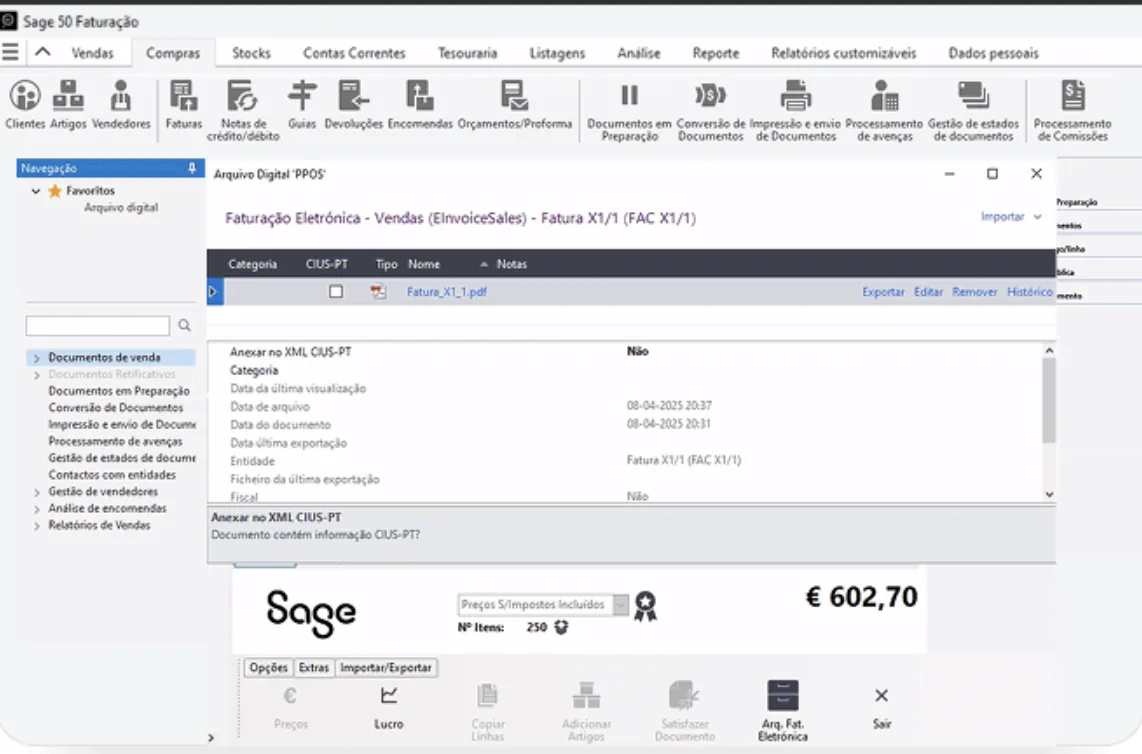This screenshot has height=754, width=1142.
Task: Click the Arq. Fat. Eletrónica button
Action: (x=783, y=710)
